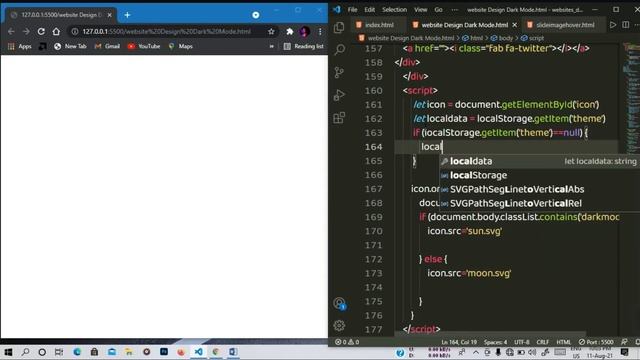The width and height of the screenshot is (640, 360).
Task: Open the Accounts icon in activity bar
Action: point(339,303)
